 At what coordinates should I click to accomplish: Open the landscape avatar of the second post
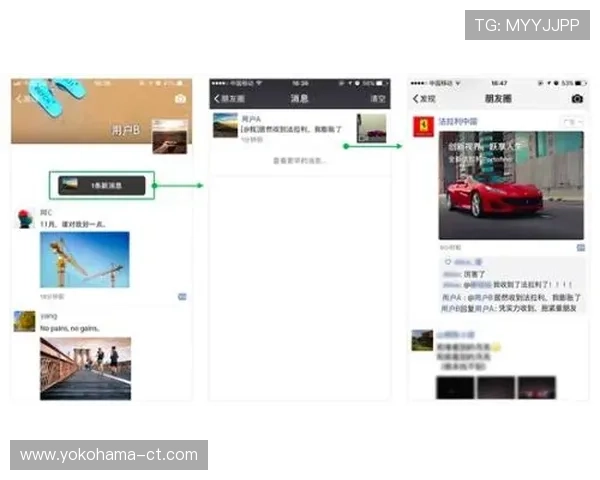(x=422, y=340)
